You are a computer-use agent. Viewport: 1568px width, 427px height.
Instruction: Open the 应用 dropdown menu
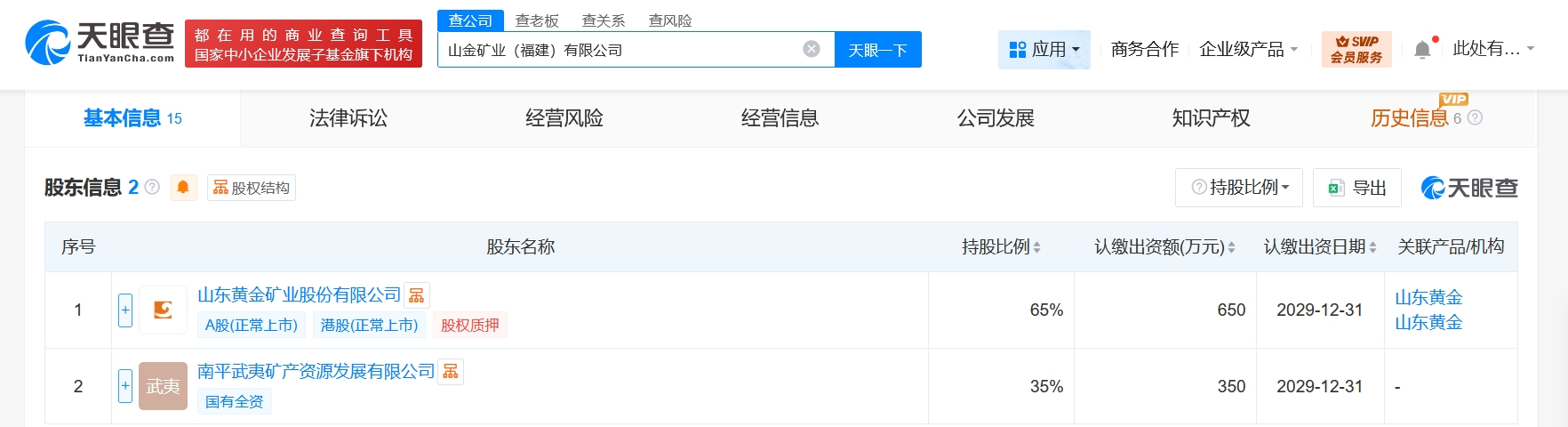click(1044, 50)
